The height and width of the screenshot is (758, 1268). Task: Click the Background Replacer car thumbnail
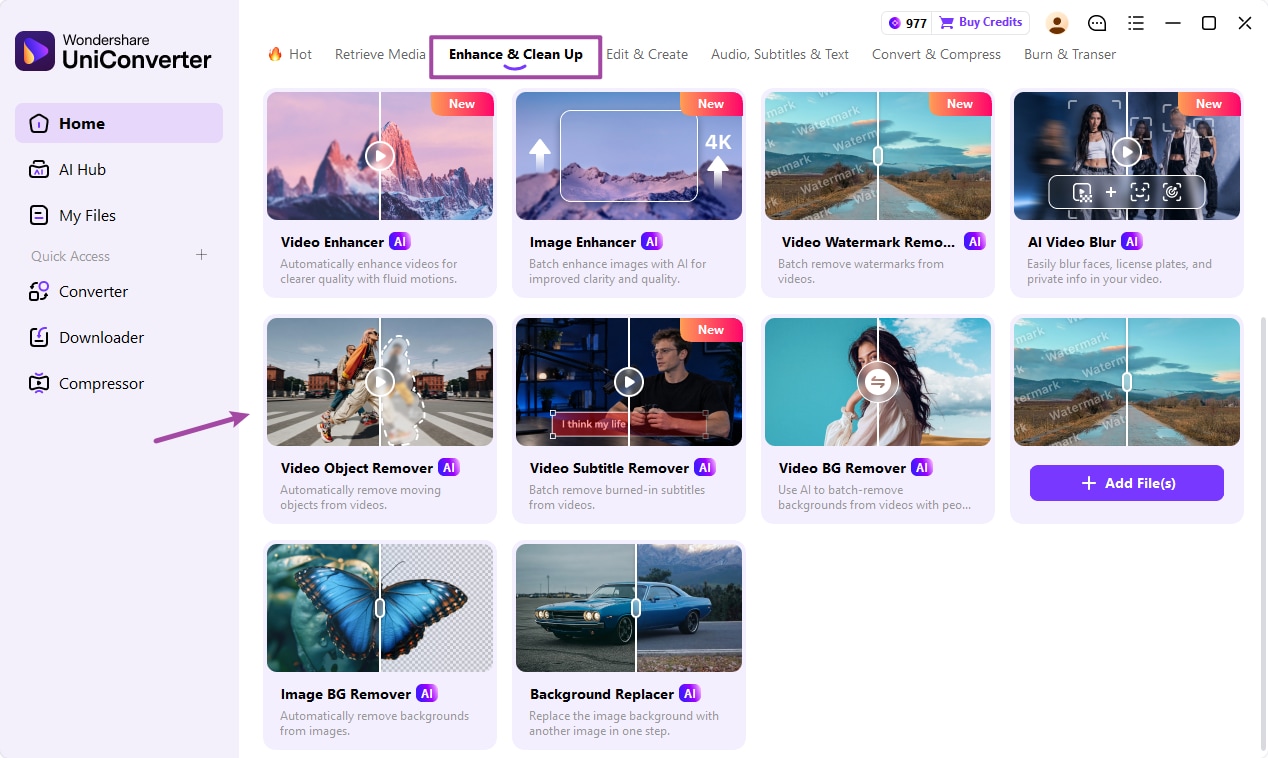[629, 608]
